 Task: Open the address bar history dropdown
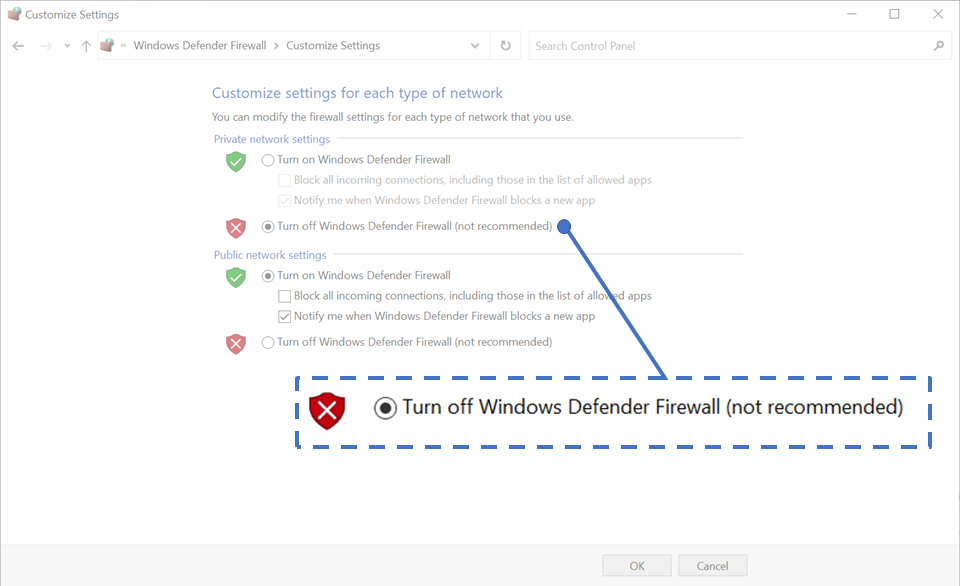pos(474,46)
